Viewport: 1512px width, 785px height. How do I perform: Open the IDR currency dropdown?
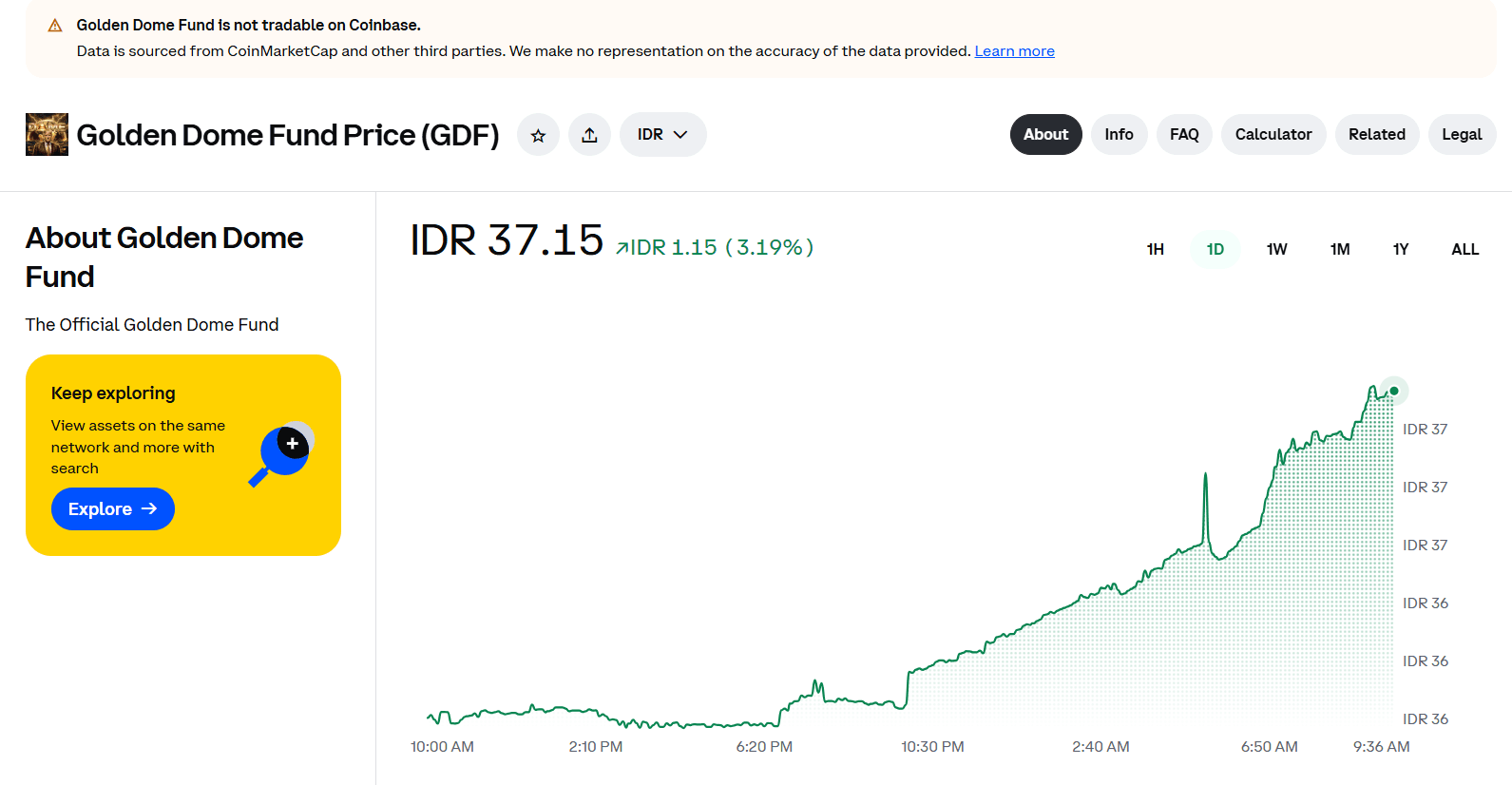pos(662,135)
